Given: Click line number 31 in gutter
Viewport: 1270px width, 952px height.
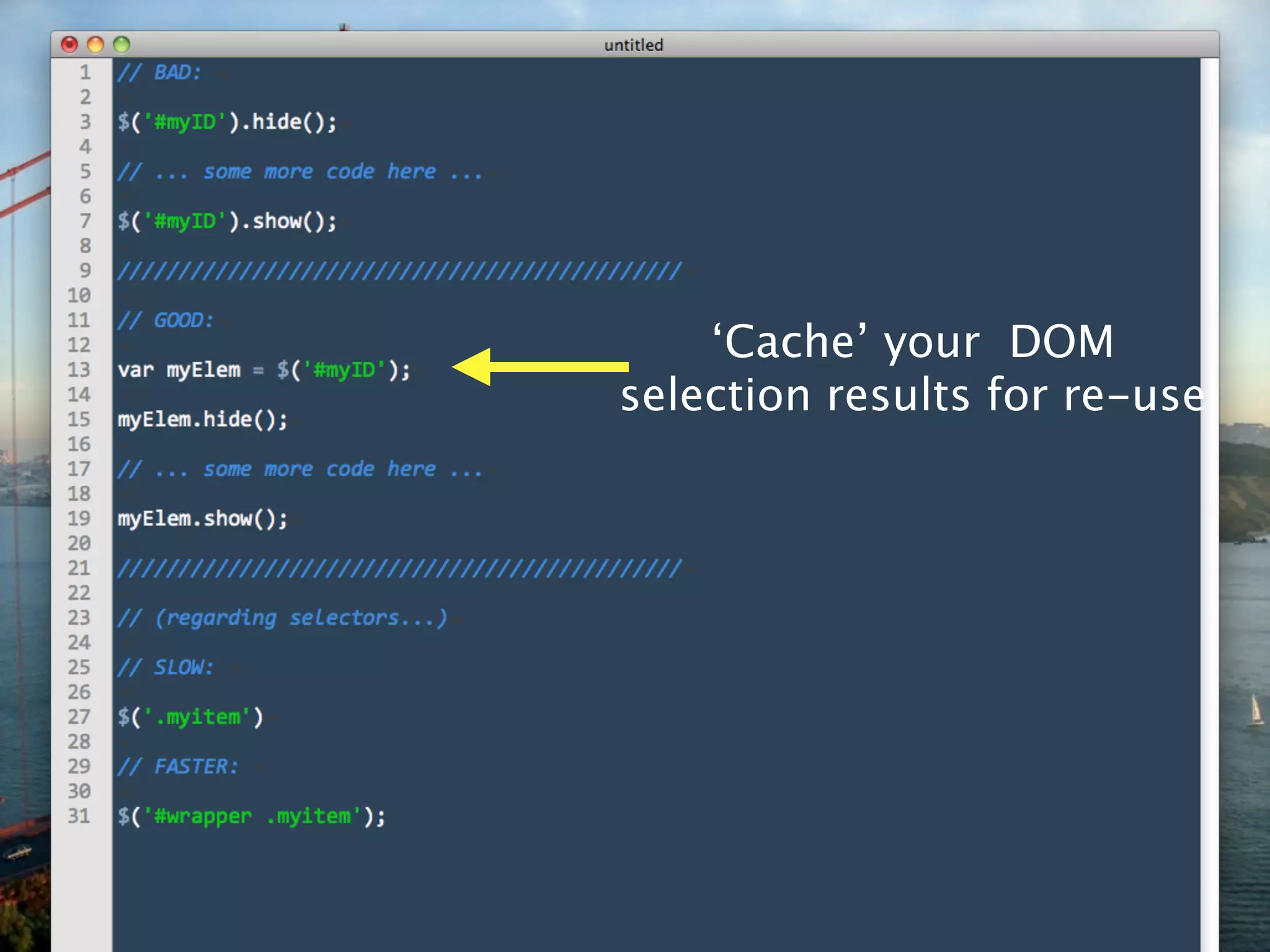Looking at the screenshot, I should (x=79, y=816).
